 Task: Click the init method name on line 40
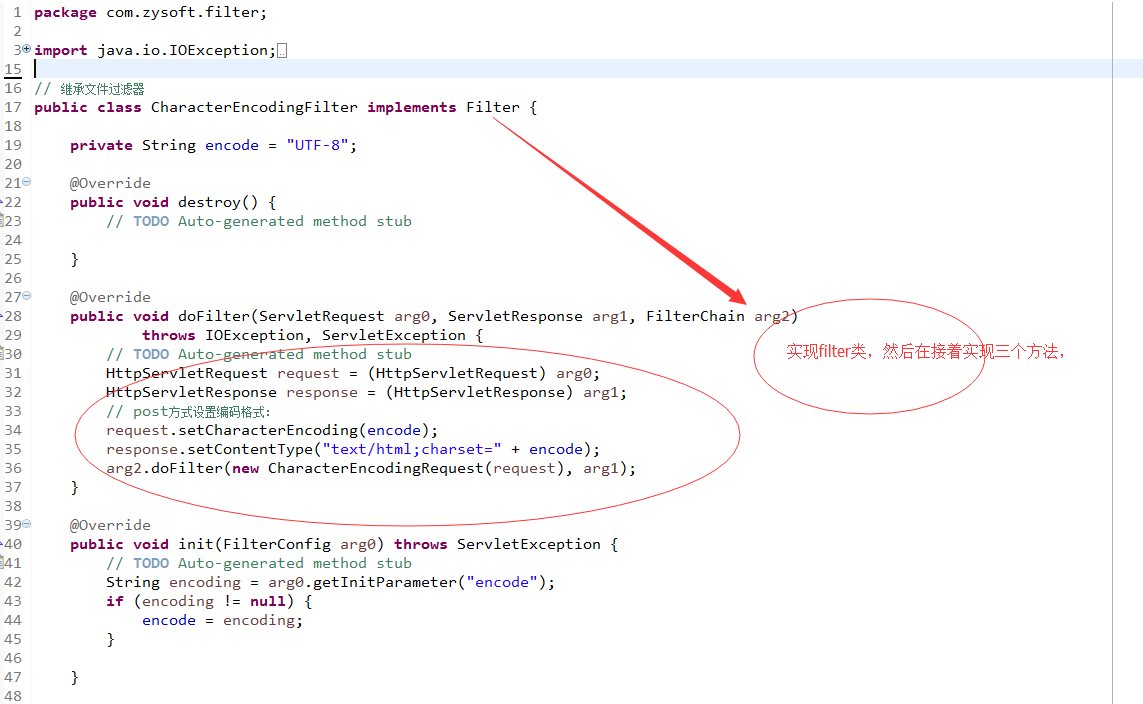point(195,544)
